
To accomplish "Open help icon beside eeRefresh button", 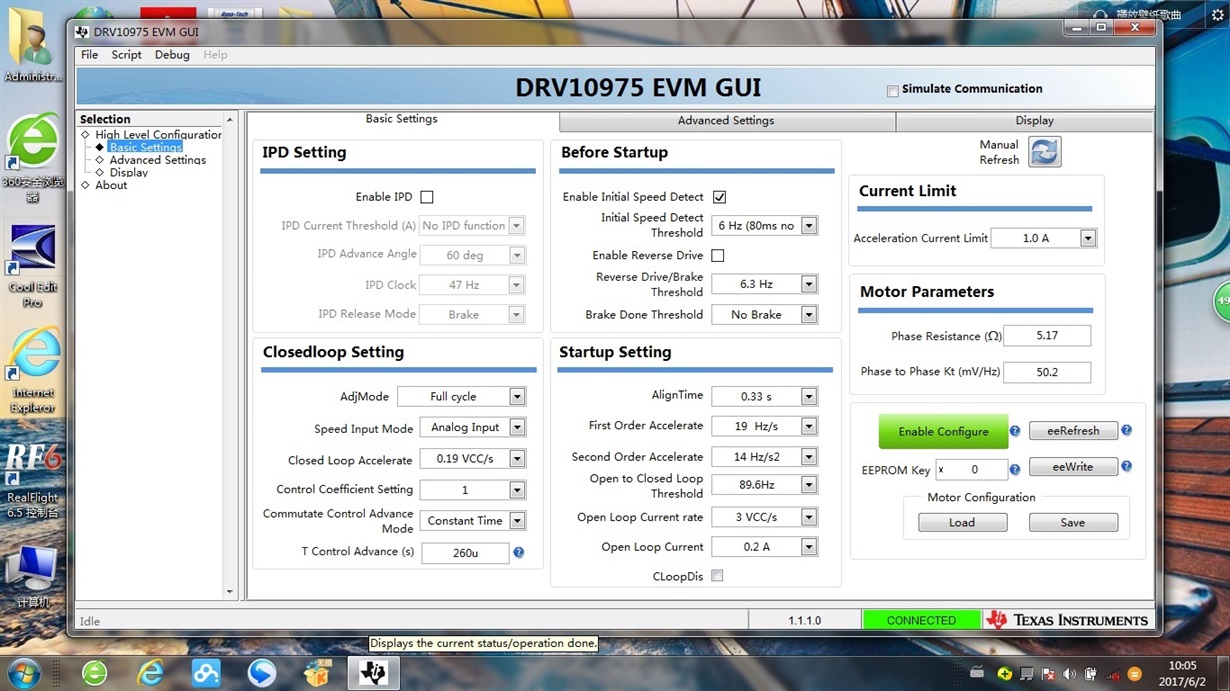I will (1126, 431).
